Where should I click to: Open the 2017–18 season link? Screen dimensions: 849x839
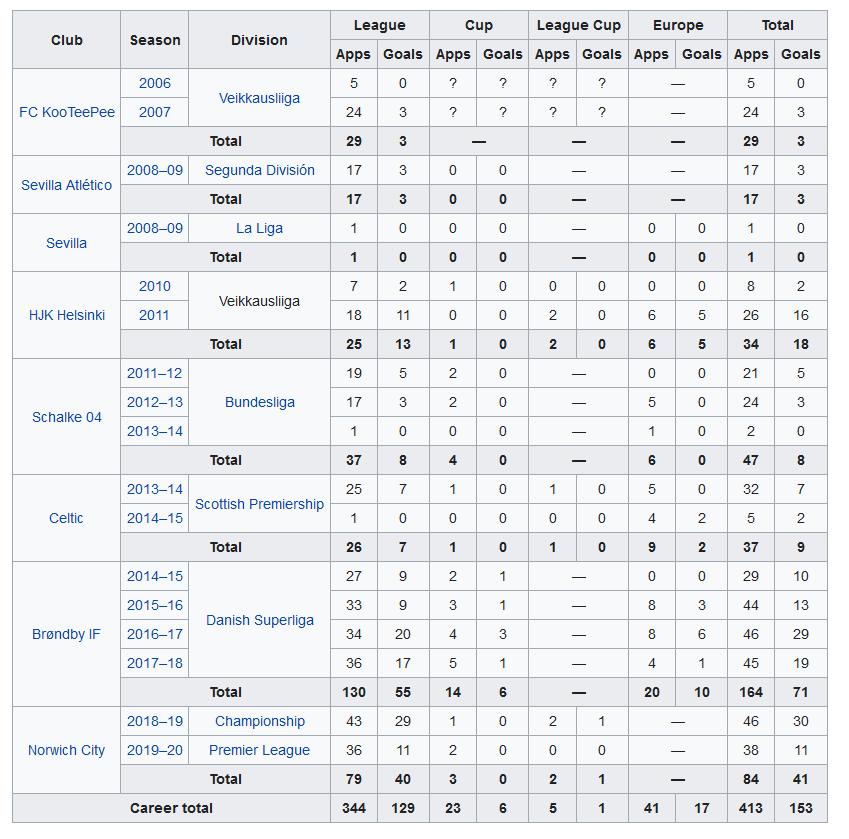[155, 663]
